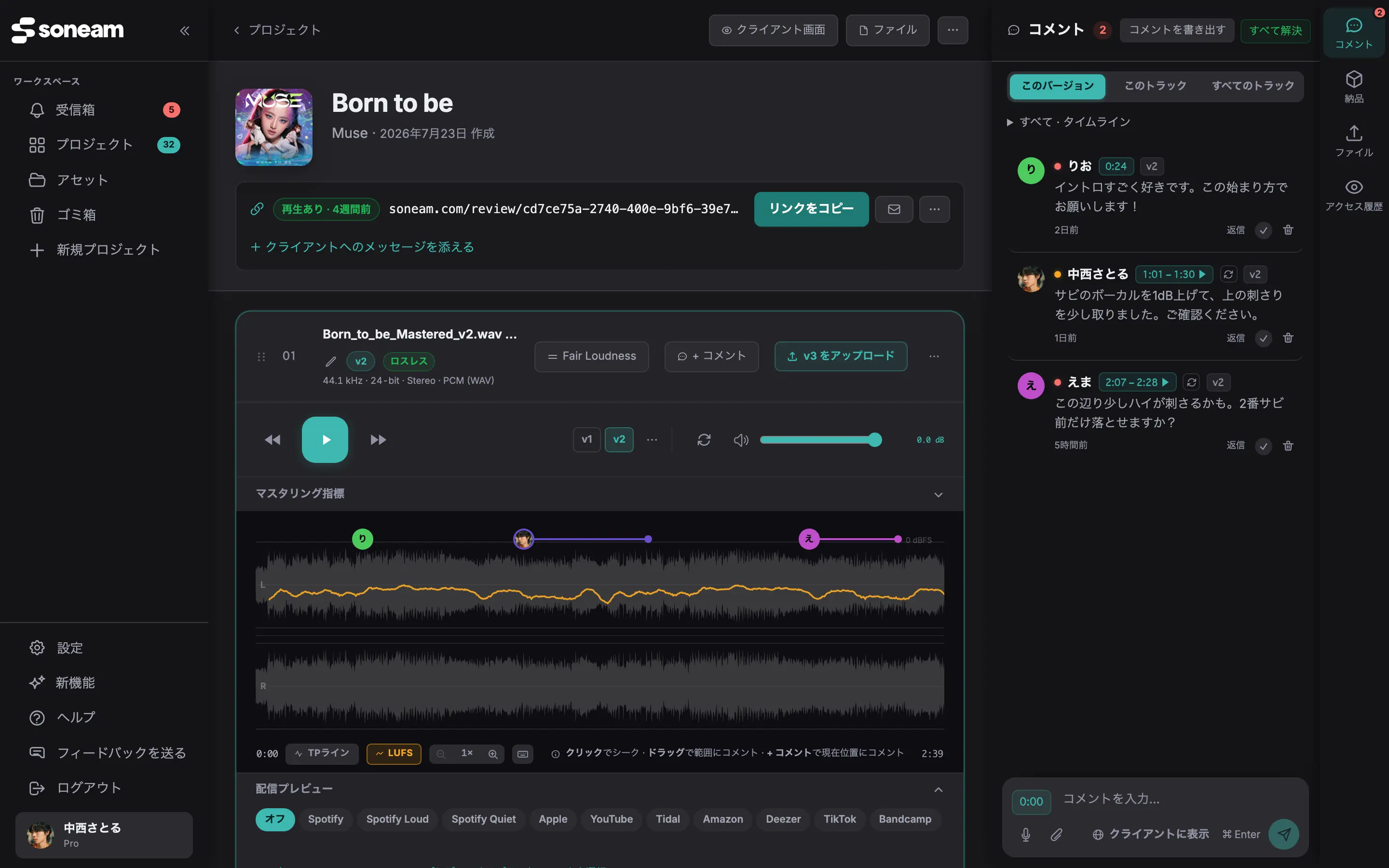
Task: Open header more-options menu beside ファイル
Action: click(x=953, y=30)
